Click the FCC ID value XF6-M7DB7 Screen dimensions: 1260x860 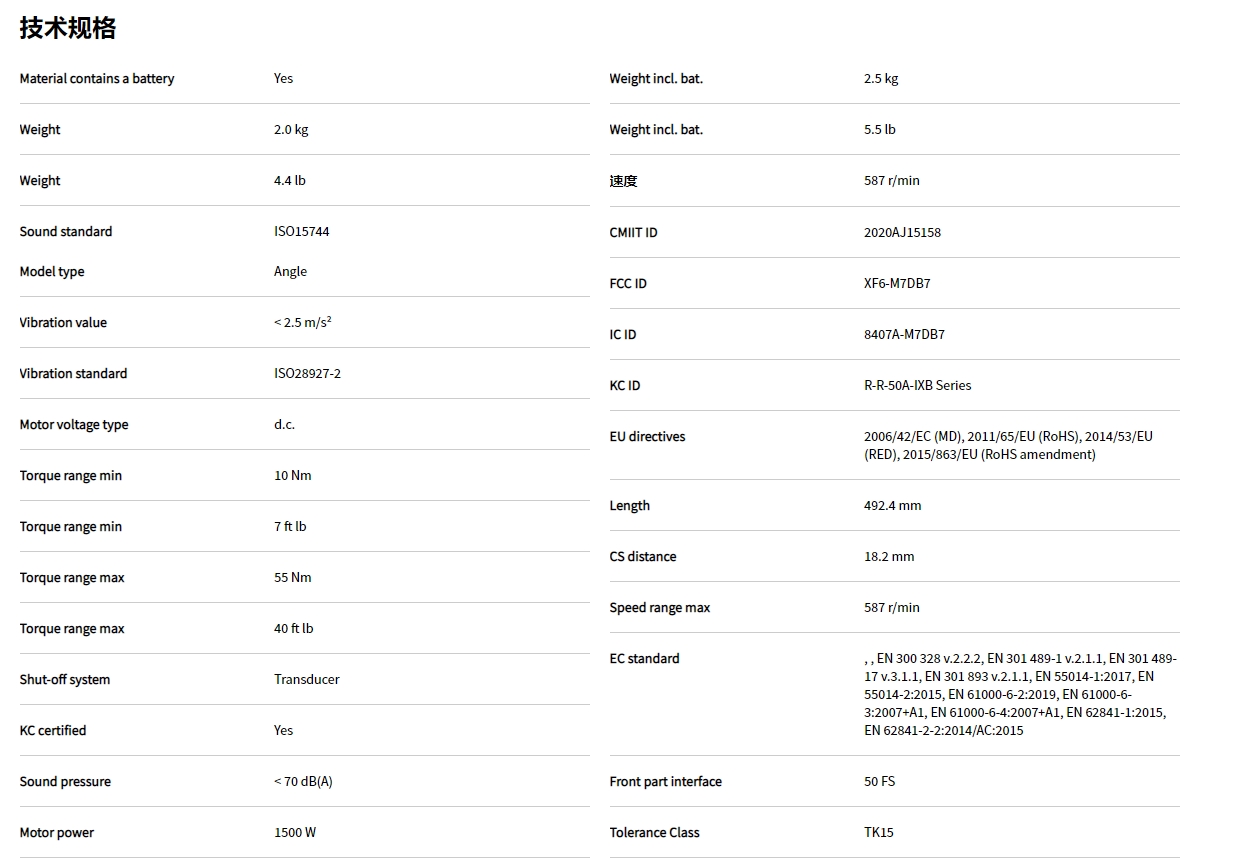click(897, 284)
